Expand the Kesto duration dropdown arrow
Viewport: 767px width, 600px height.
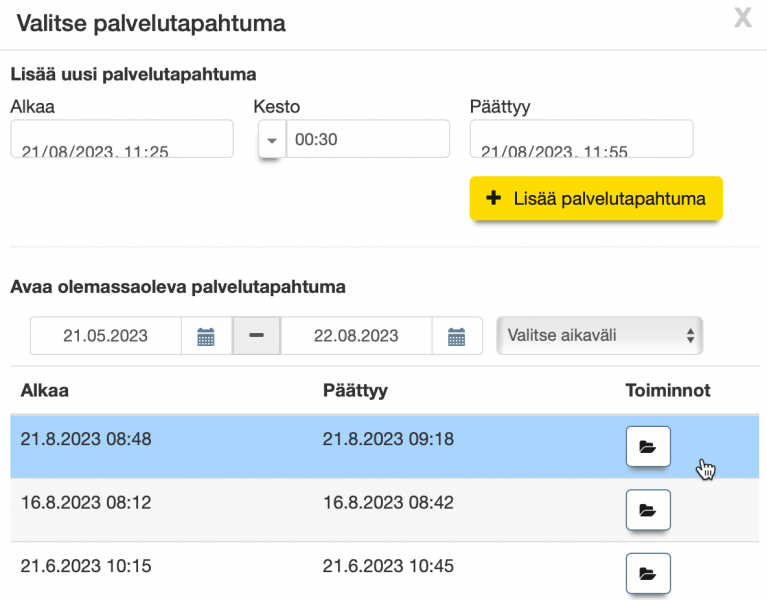[x=272, y=140]
